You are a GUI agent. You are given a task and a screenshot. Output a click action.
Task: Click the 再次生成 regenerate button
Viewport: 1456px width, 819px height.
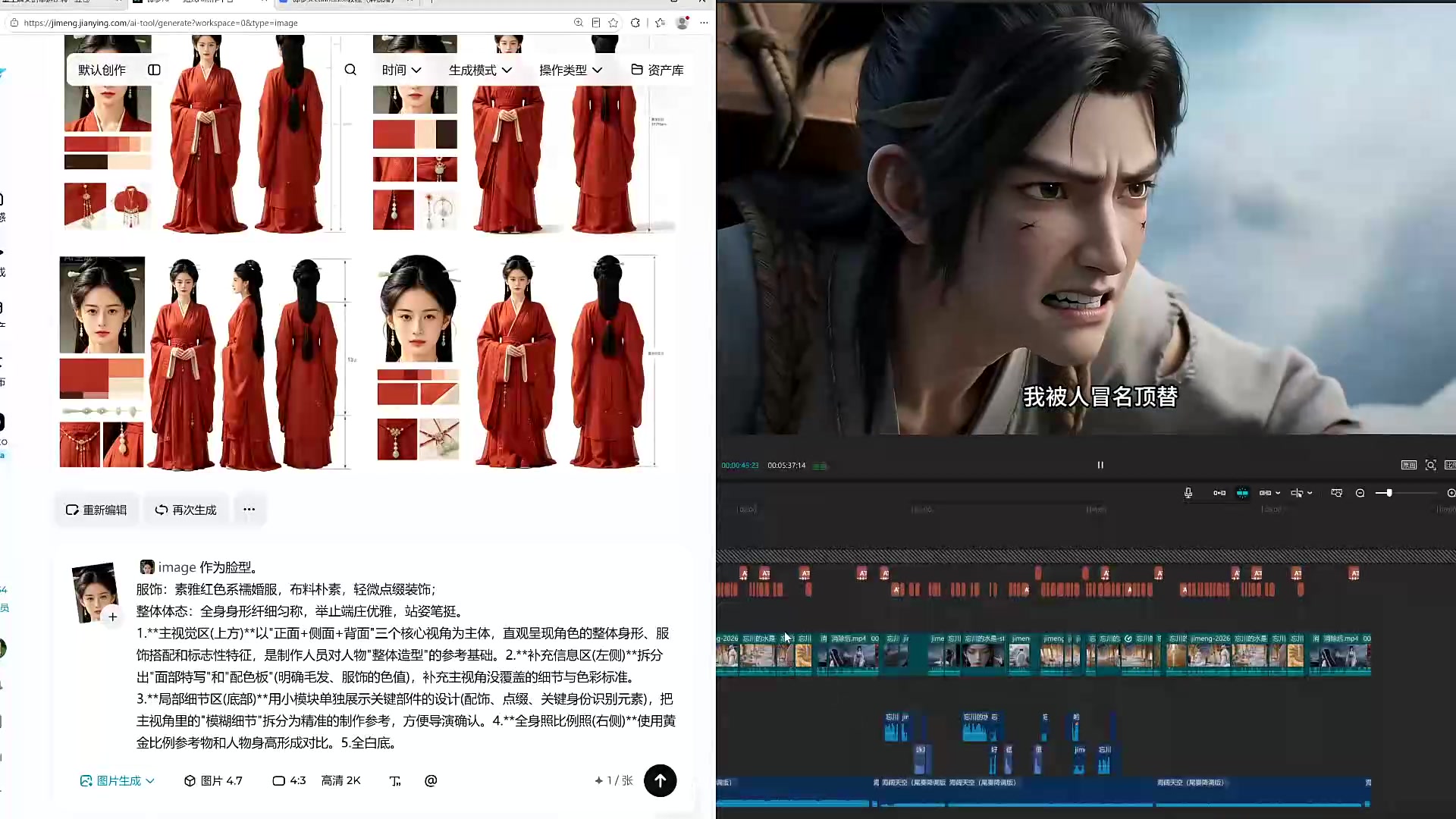click(186, 510)
